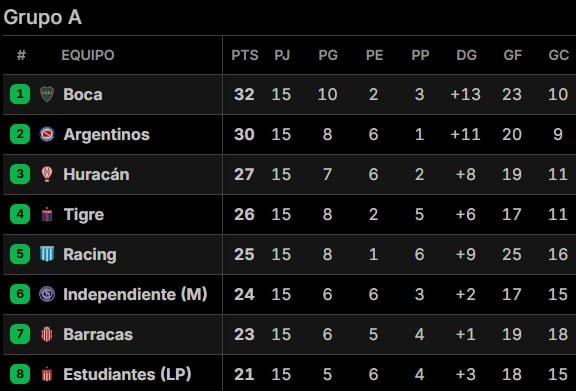Click the EQUIPO column header
The height and width of the screenshot is (391, 576).
[88, 55]
